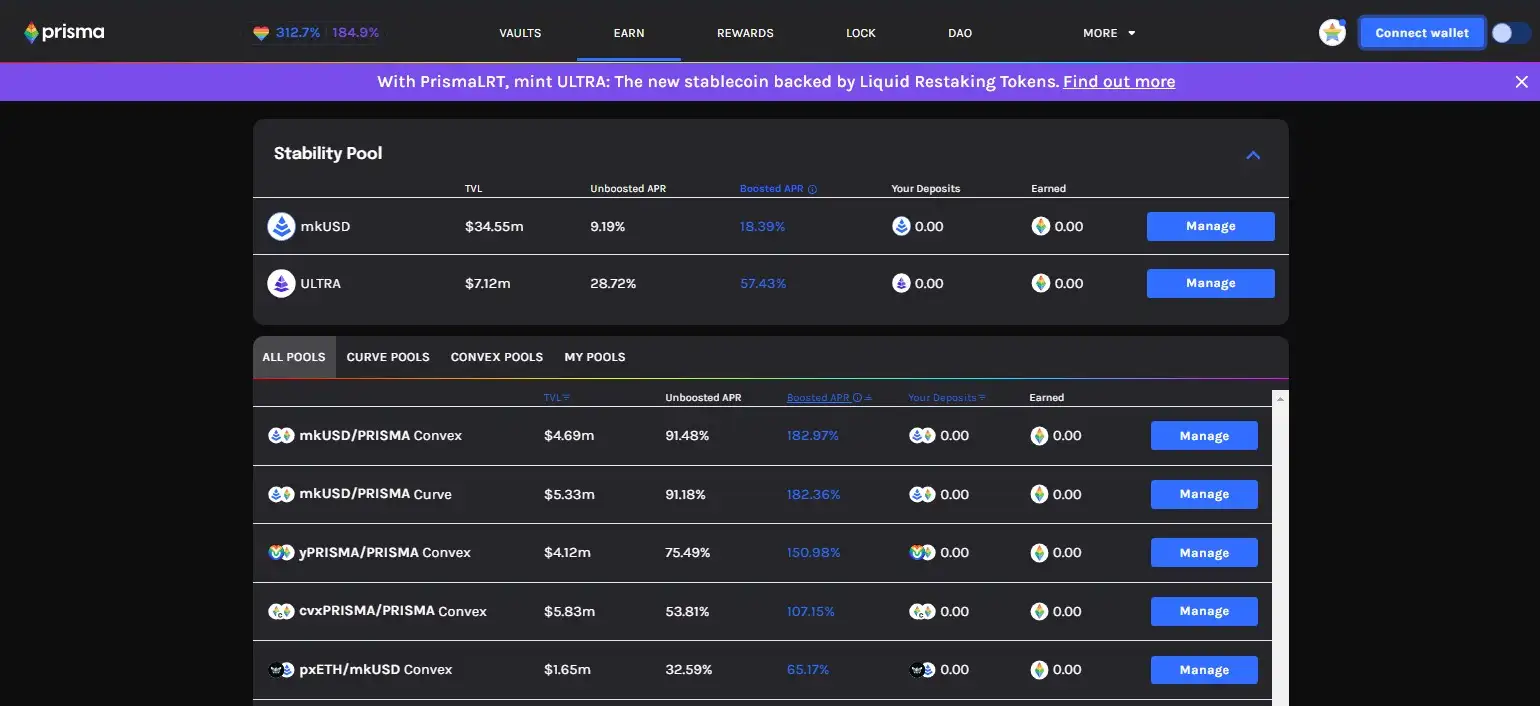Click the ULTRA token icon in Stability Pool
The height and width of the screenshot is (706, 1540).
pyautogui.click(x=281, y=284)
